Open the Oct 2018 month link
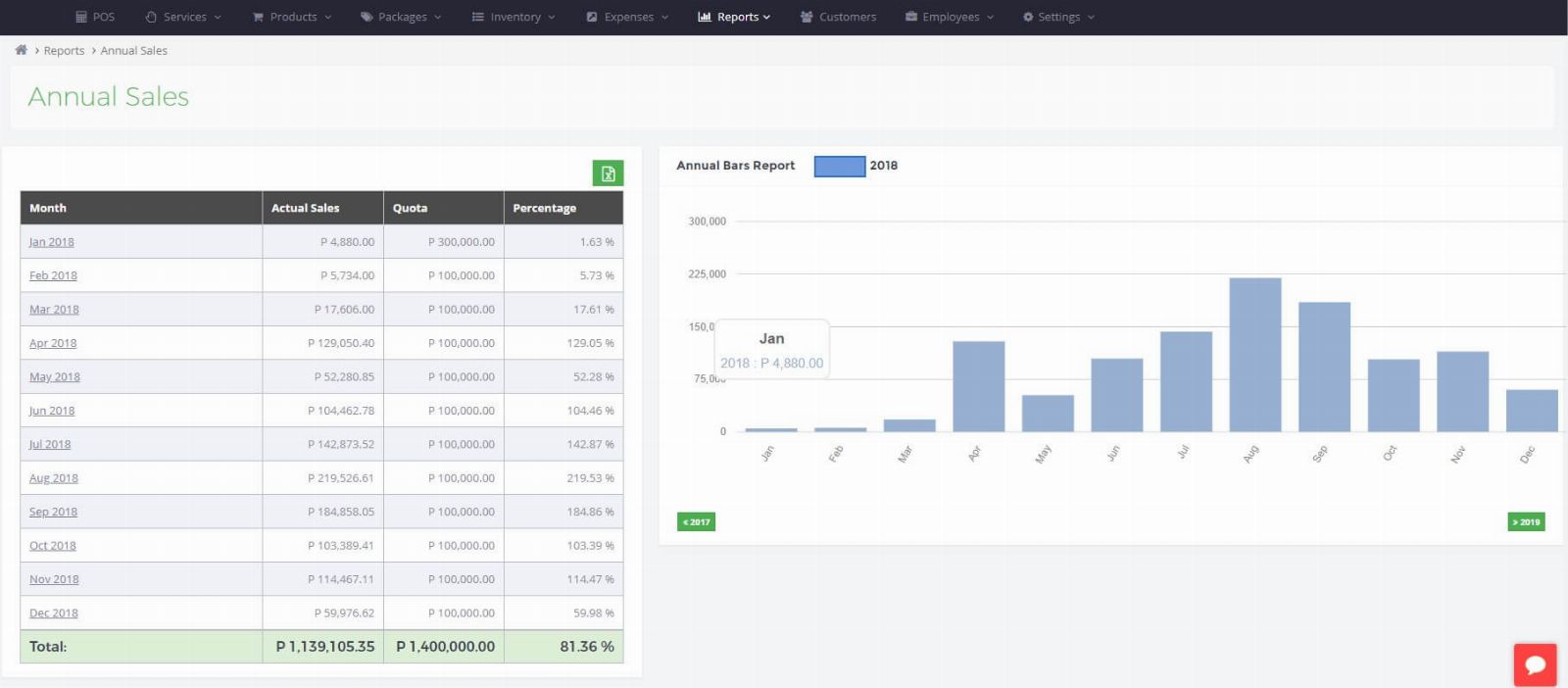The width and height of the screenshot is (1568, 688). pos(53,545)
